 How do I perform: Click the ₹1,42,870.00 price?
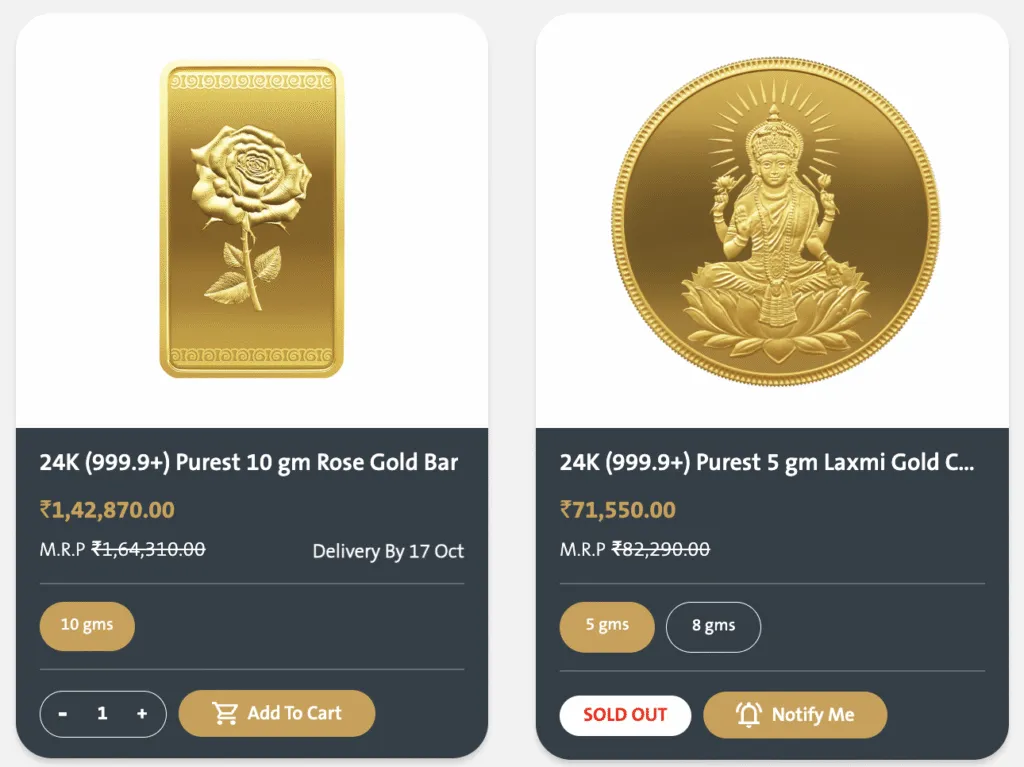[x=107, y=510]
